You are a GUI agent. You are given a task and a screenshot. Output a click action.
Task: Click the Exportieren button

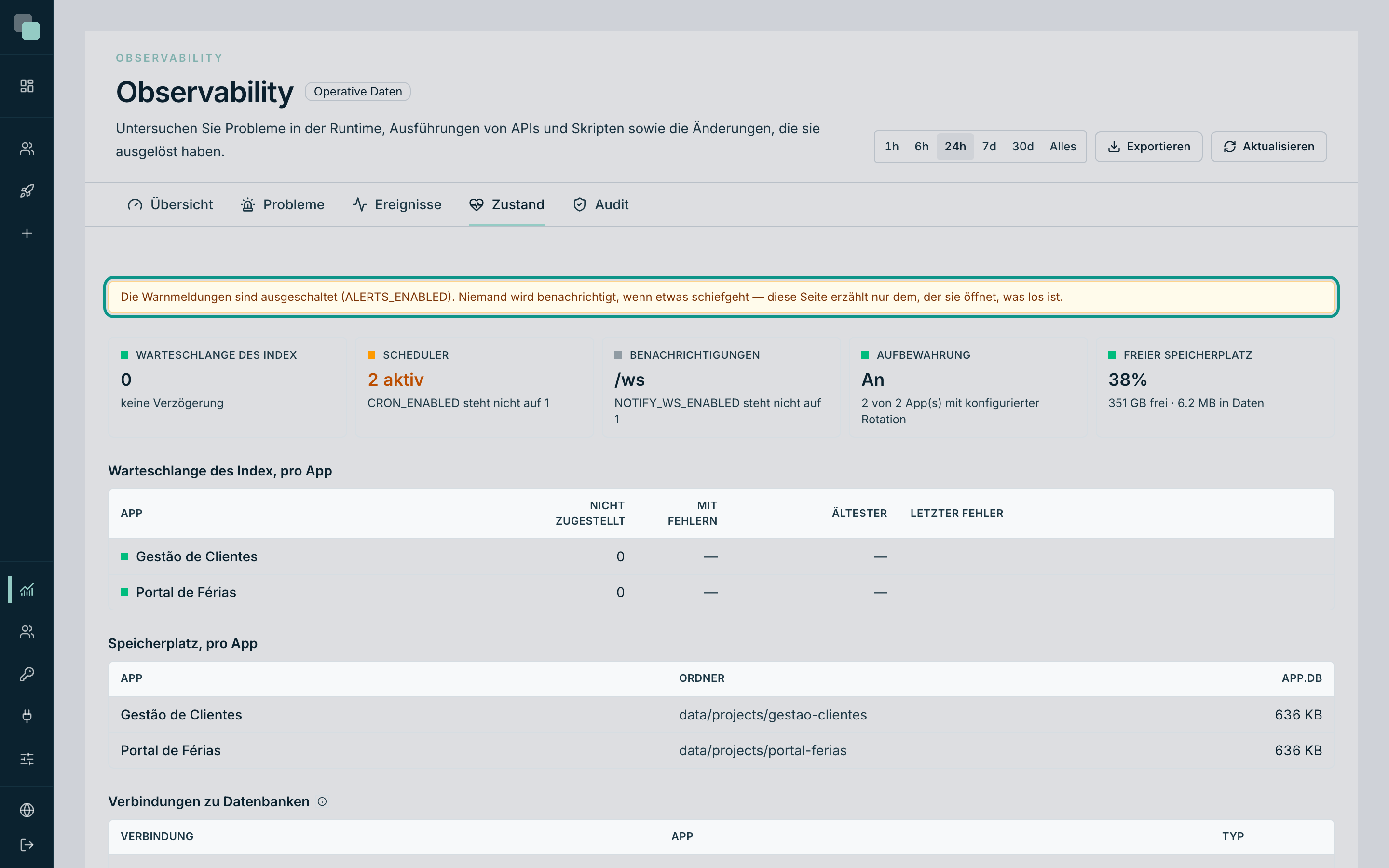click(1148, 147)
